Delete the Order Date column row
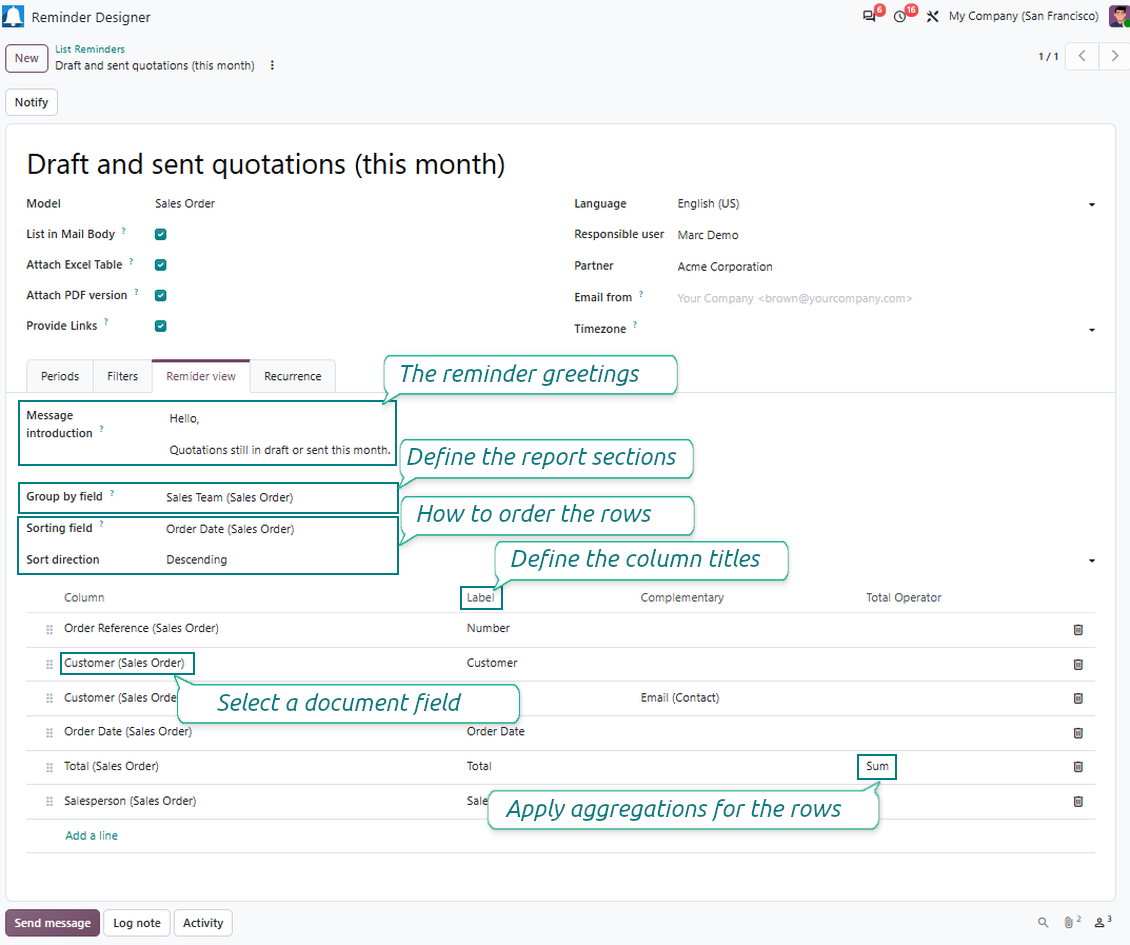This screenshot has width=1130, height=945. click(1078, 732)
